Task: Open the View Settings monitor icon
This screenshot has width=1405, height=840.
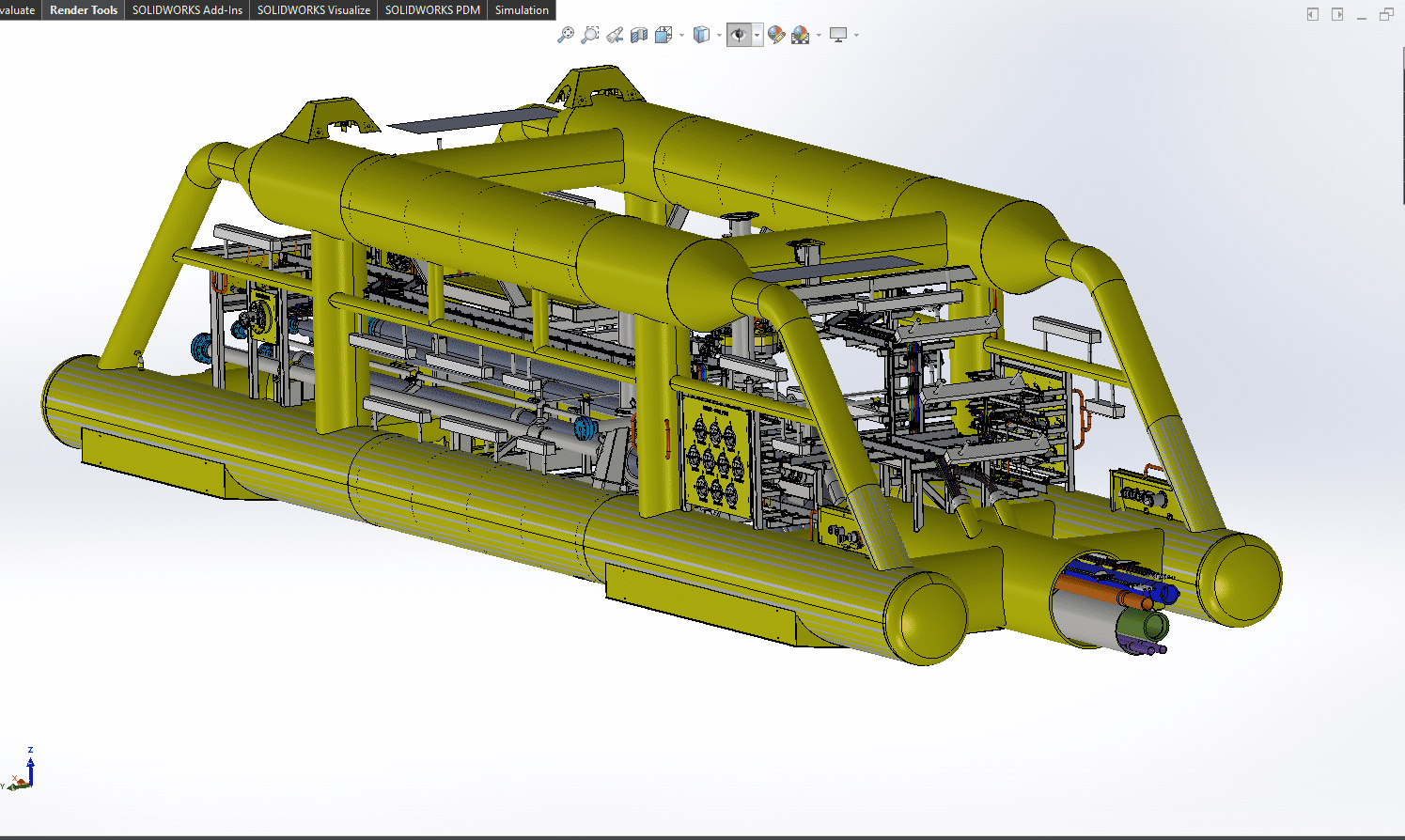Action: tap(838, 35)
